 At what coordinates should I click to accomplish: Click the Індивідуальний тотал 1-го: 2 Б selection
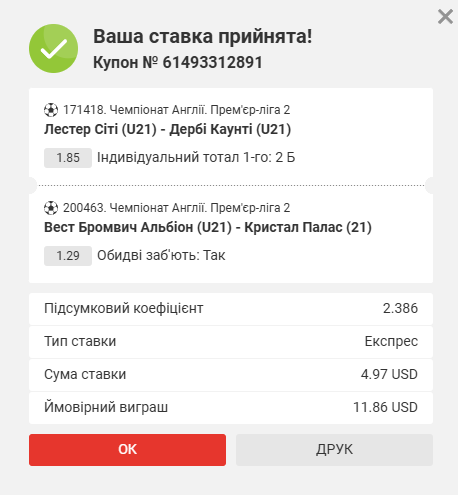click(196, 157)
